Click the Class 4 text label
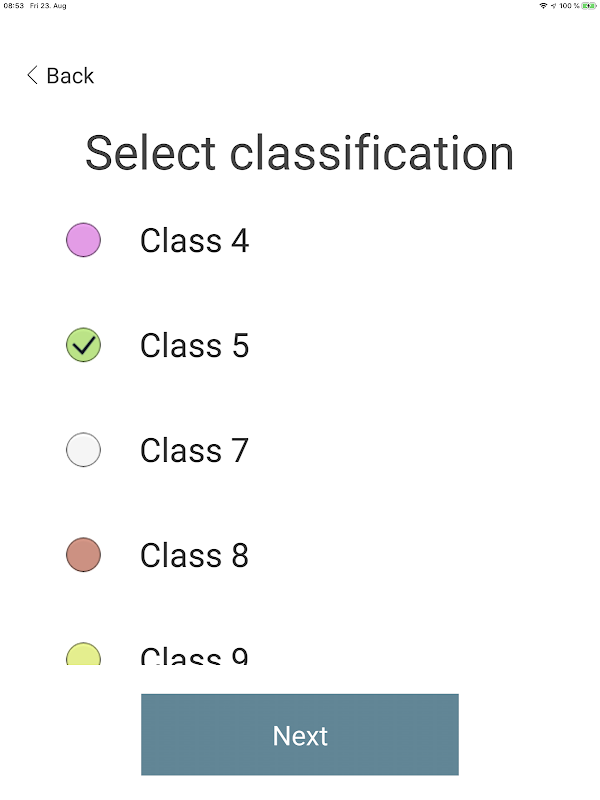600x800 pixels. (x=194, y=241)
